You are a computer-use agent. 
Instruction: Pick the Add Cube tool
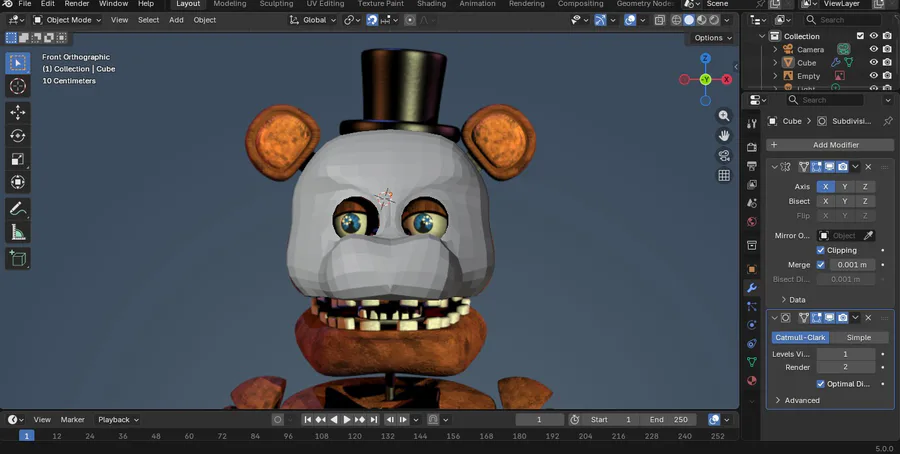[18, 259]
